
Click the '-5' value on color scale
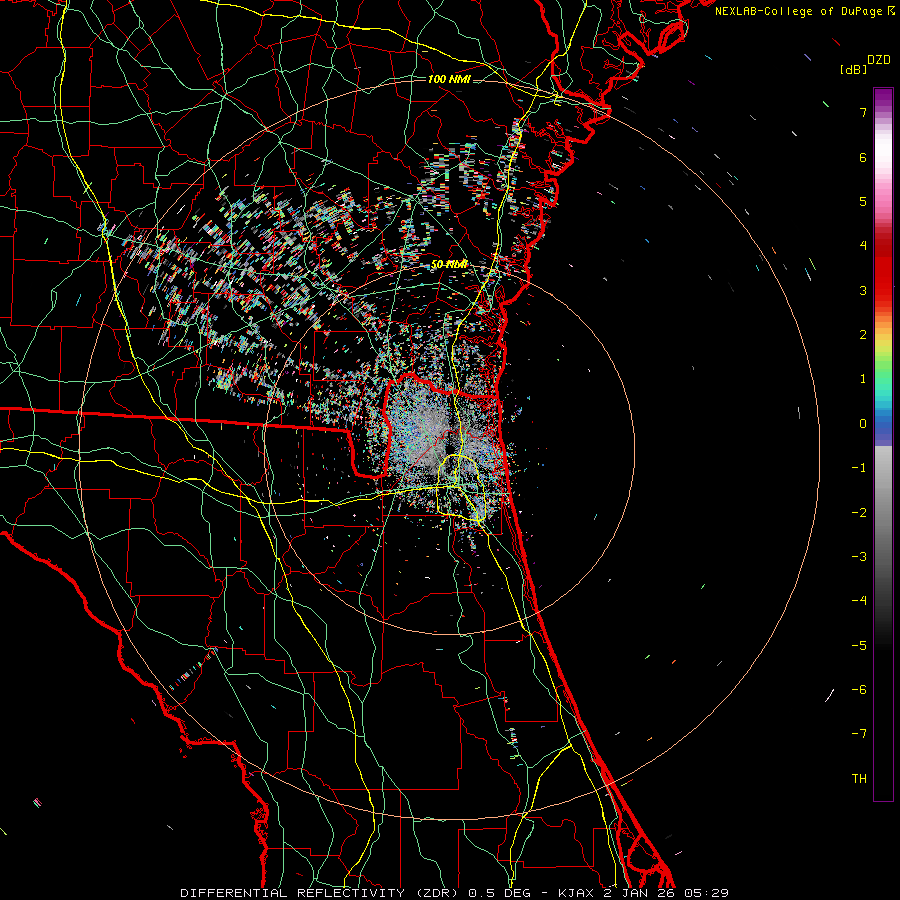coord(859,646)
